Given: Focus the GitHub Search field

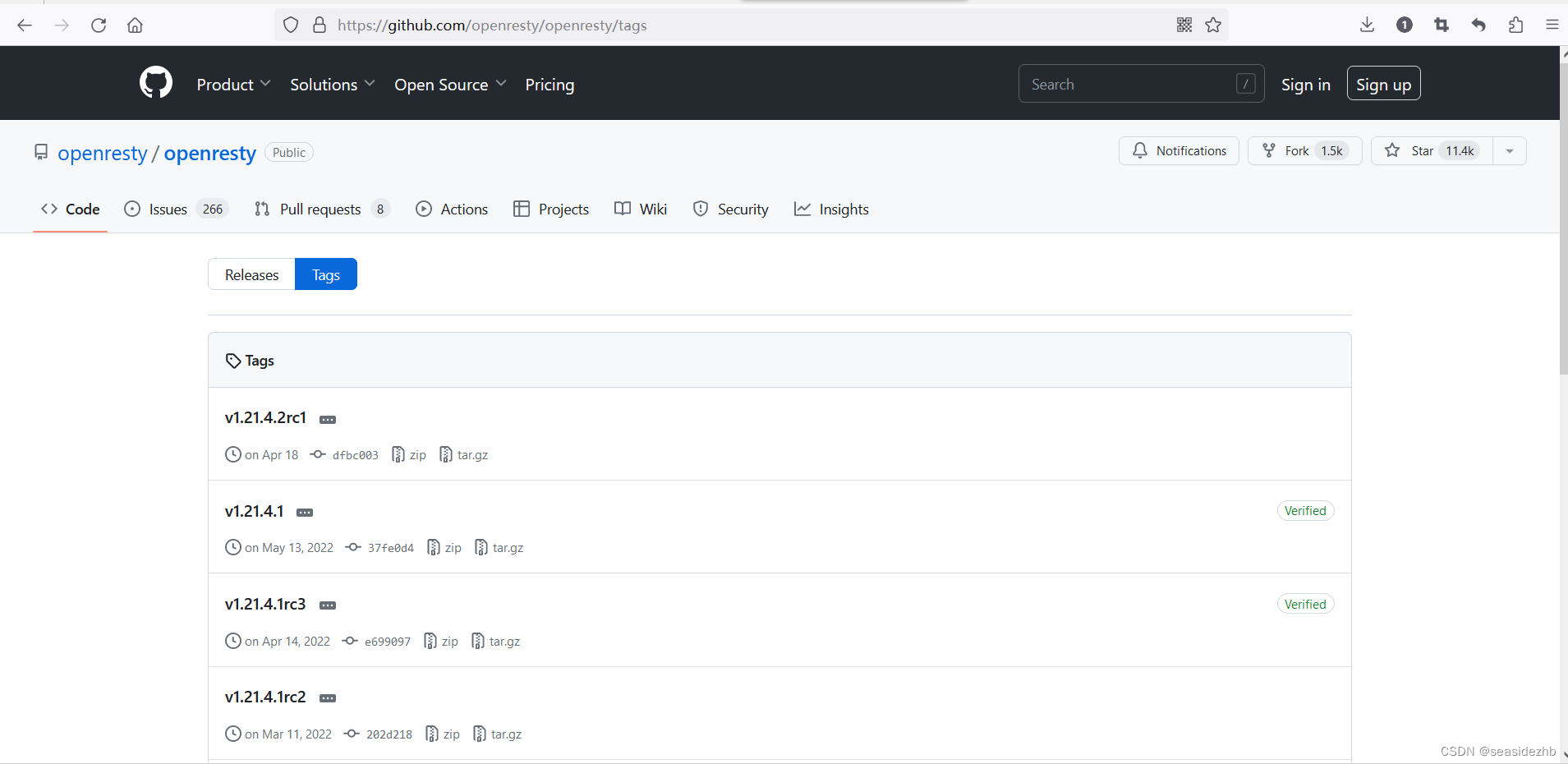Looking at the screenshot, I should [x=1141, y=84].
